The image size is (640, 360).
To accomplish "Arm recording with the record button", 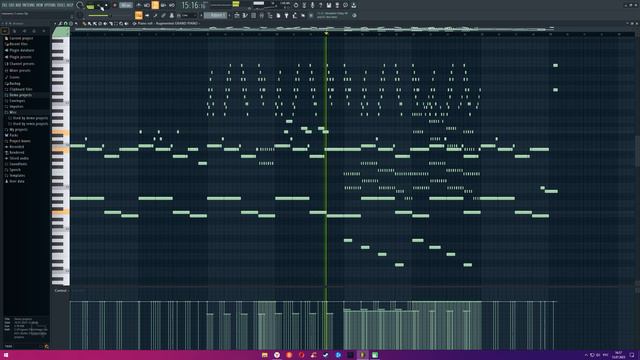I will (x=115, y=5).
